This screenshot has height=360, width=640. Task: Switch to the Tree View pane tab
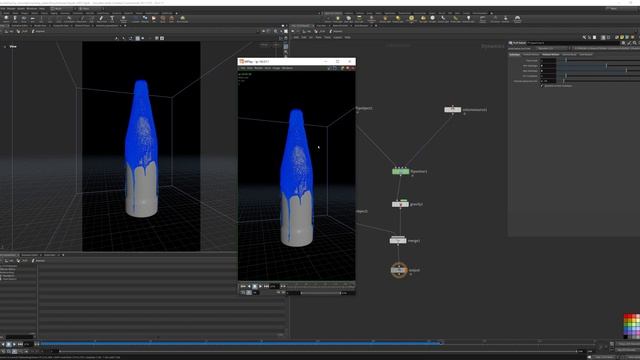(322, 25)
